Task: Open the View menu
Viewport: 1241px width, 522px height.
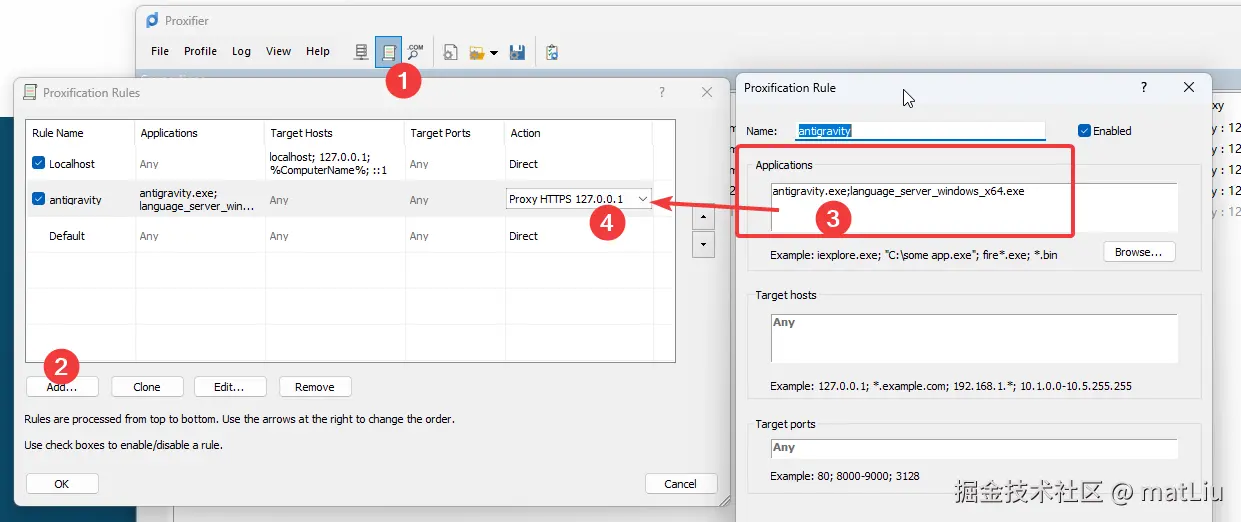Action: [278, 51]
